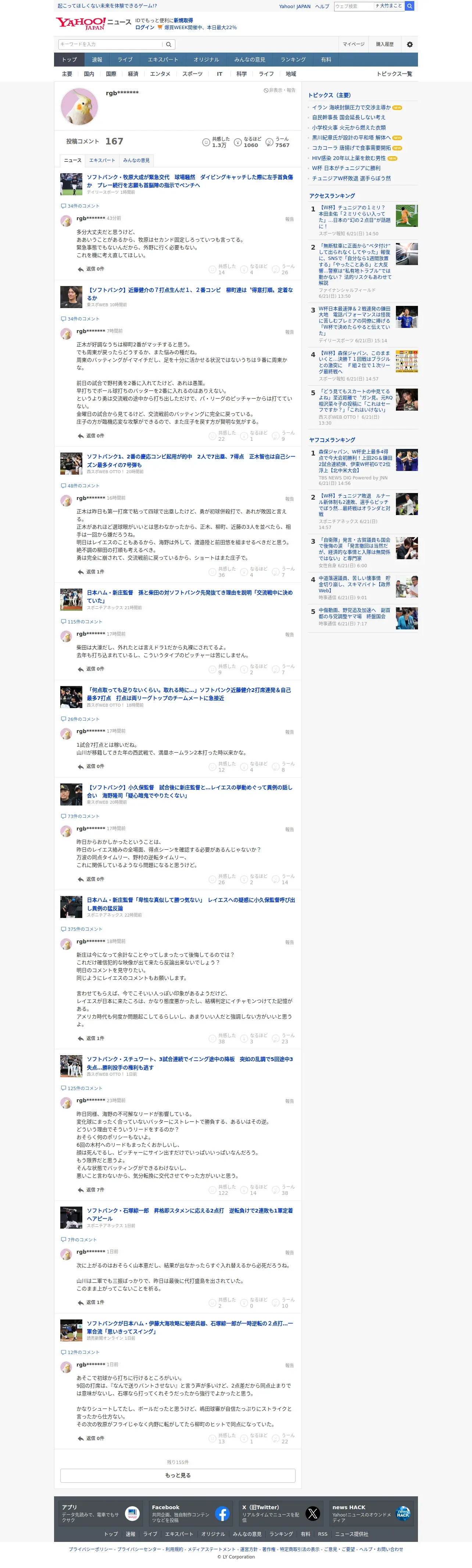The image size is (472, 1568).
Task: Click the なるほど face icon in profile stats
Action: tap(238, 142)
